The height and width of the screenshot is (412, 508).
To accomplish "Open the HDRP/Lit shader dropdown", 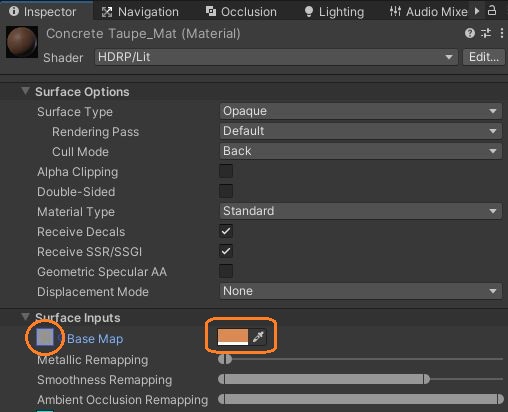I will [x=276, y=57].
